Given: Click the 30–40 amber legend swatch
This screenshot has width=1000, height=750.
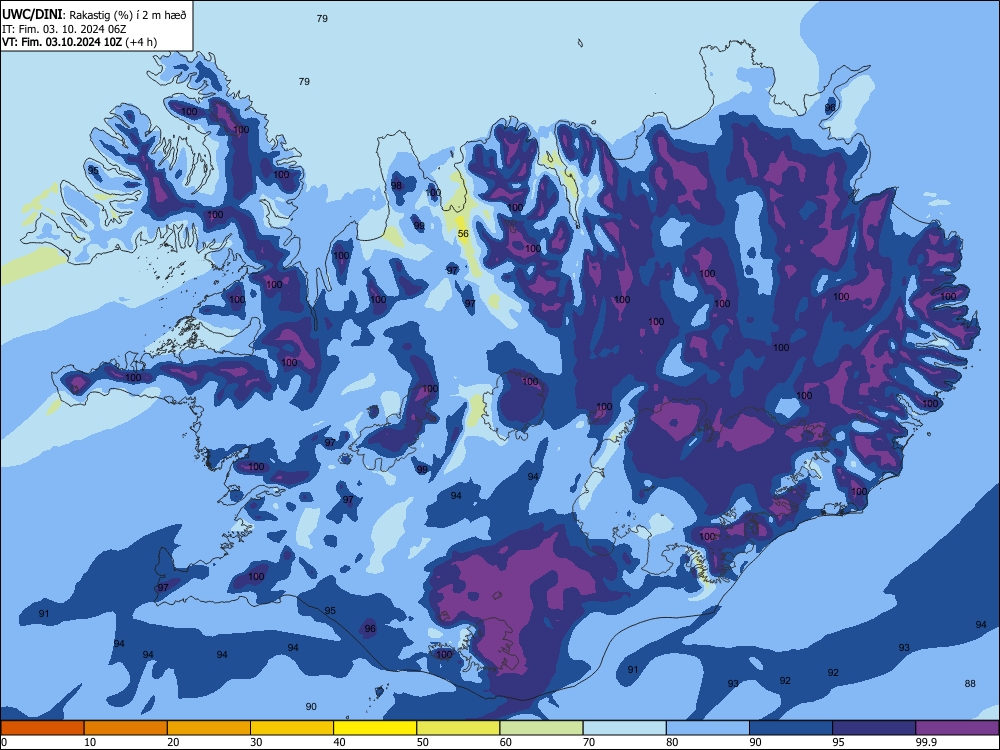Looking at the screenshot, I should point(292,728).
